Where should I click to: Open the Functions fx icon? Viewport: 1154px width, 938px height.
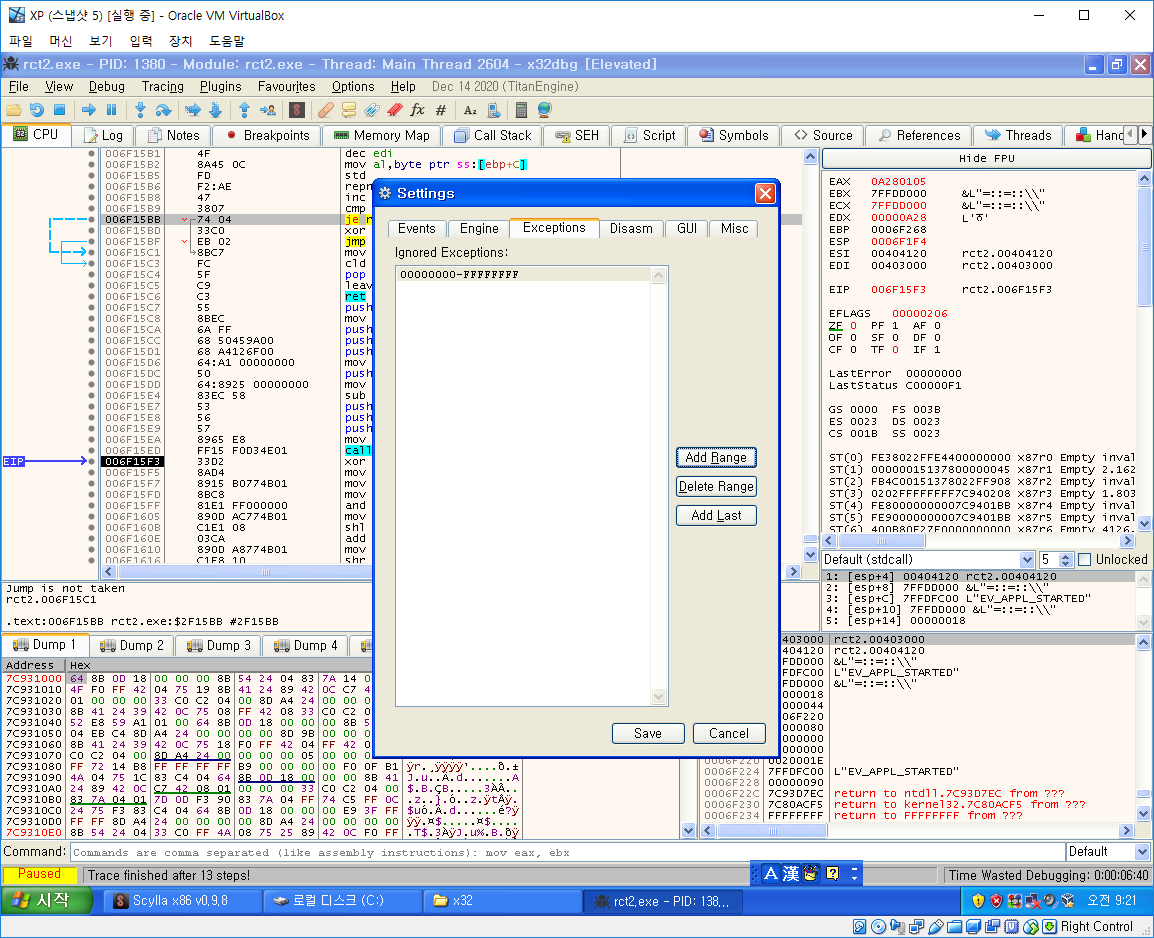pos(417,110)
